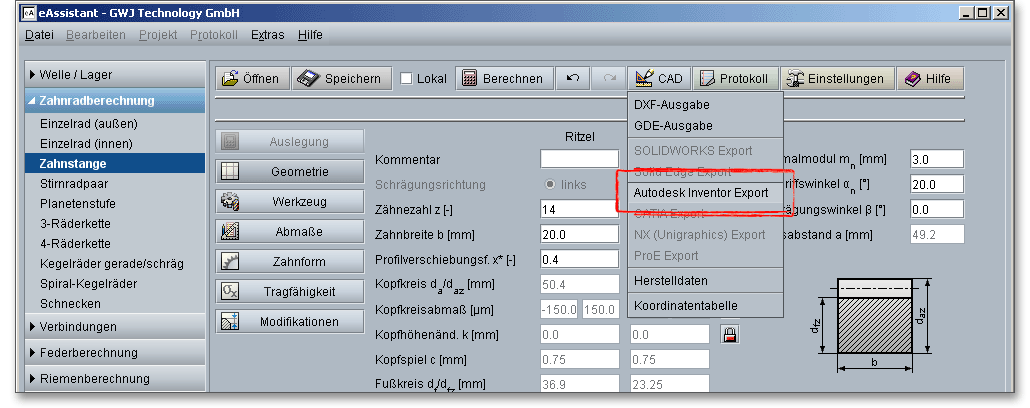Open the Protokoll report button
The image size is (1030, 408).
[x=735, y=79]
